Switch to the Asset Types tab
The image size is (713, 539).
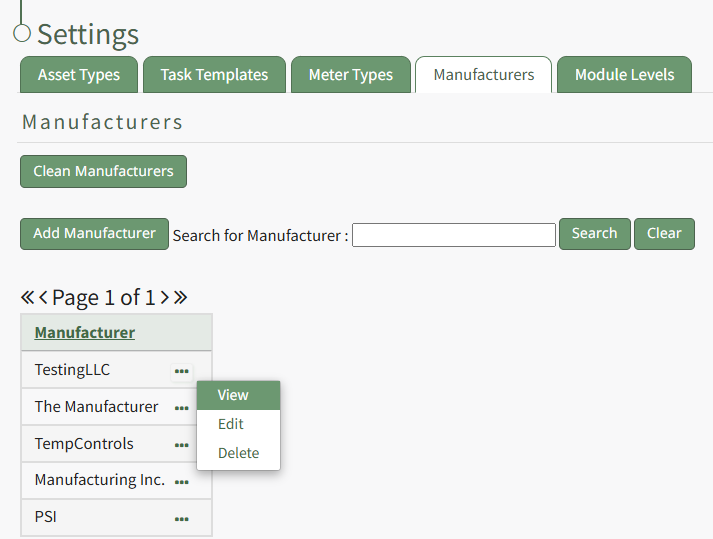point(79,75)
